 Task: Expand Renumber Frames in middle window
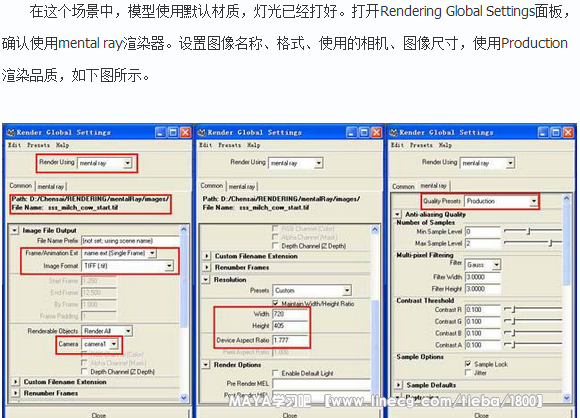[206, 267]
